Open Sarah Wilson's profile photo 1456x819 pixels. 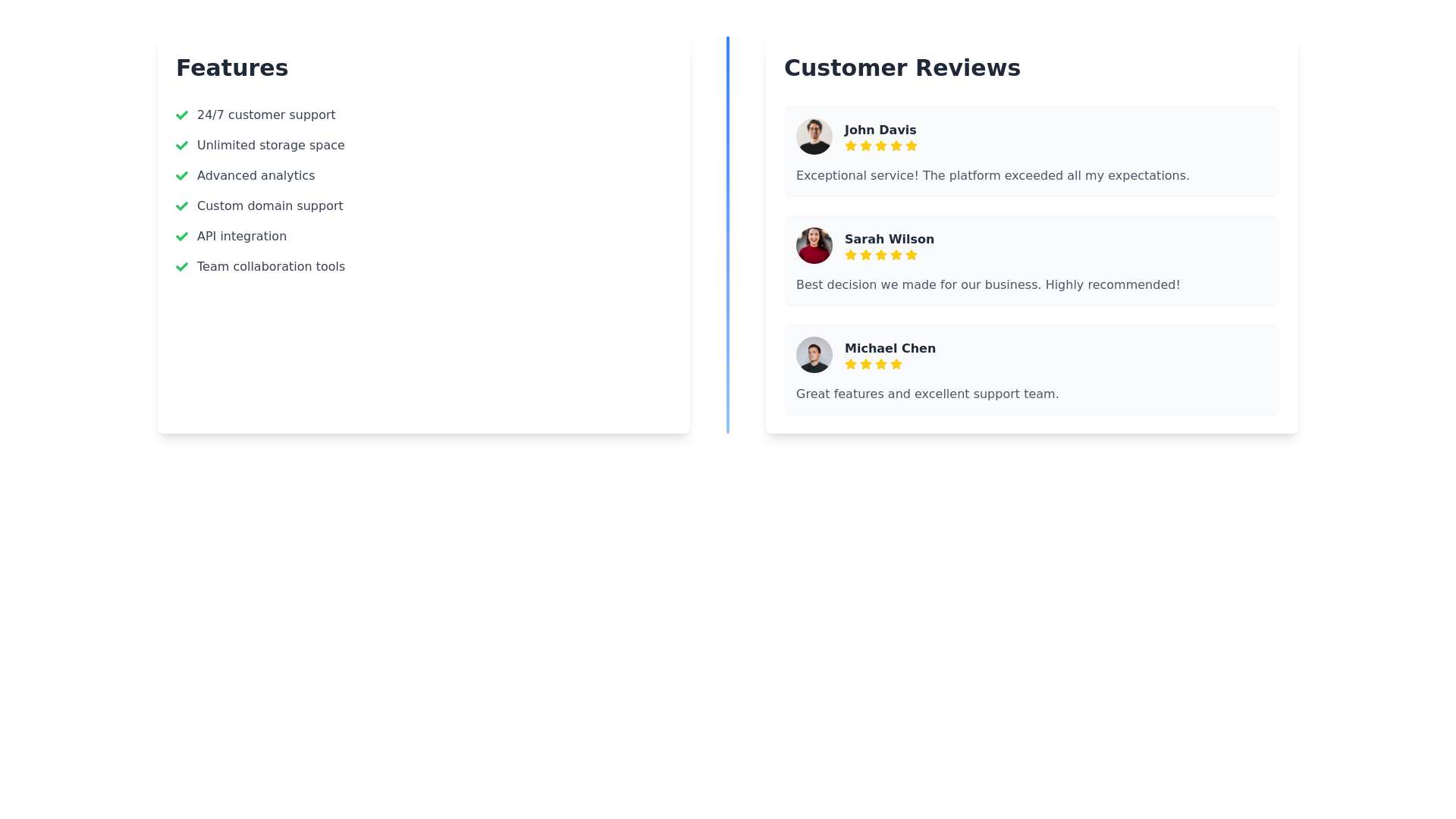pos(814,246)
